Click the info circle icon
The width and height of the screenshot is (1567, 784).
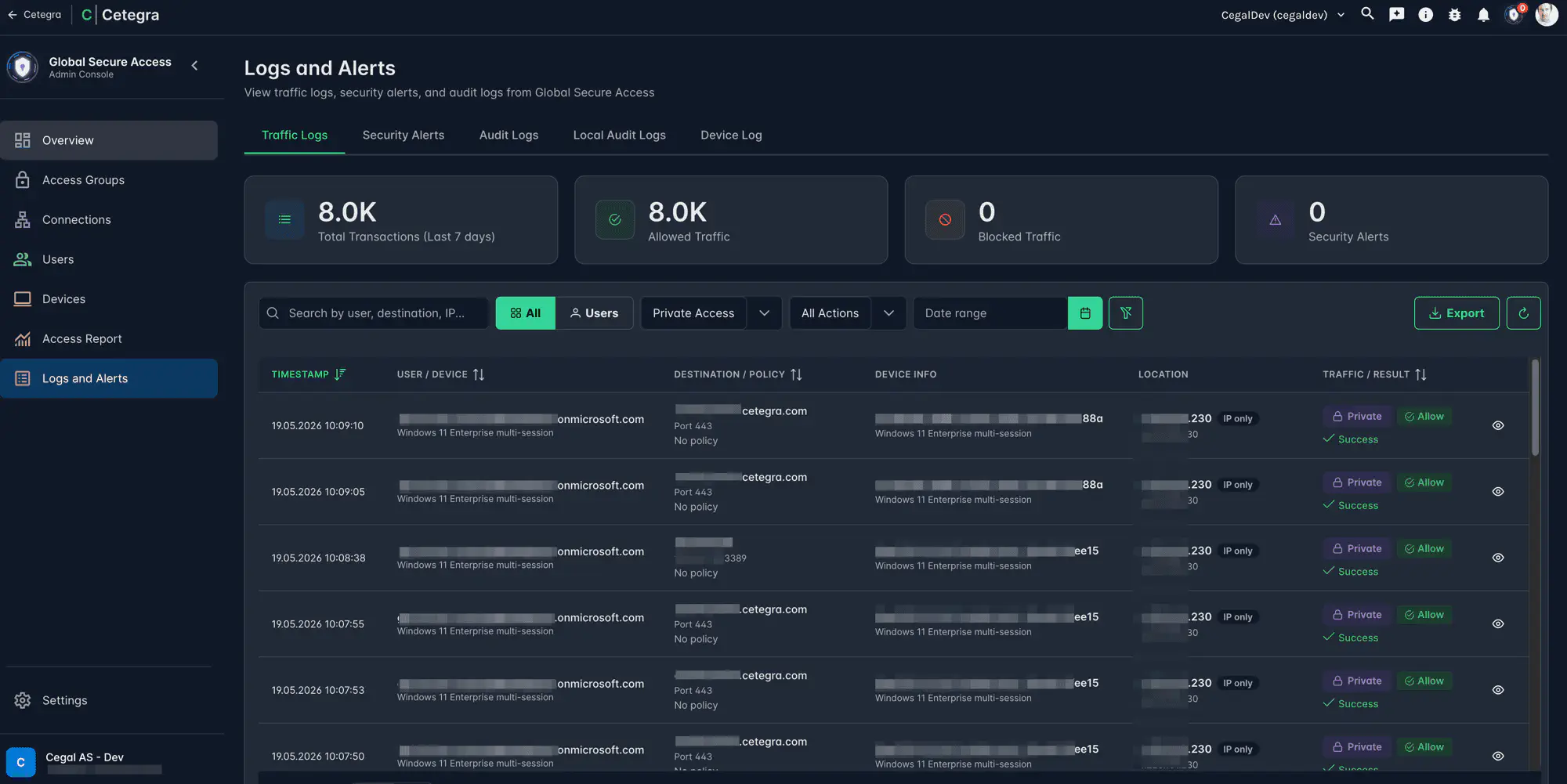[1425, 15]
